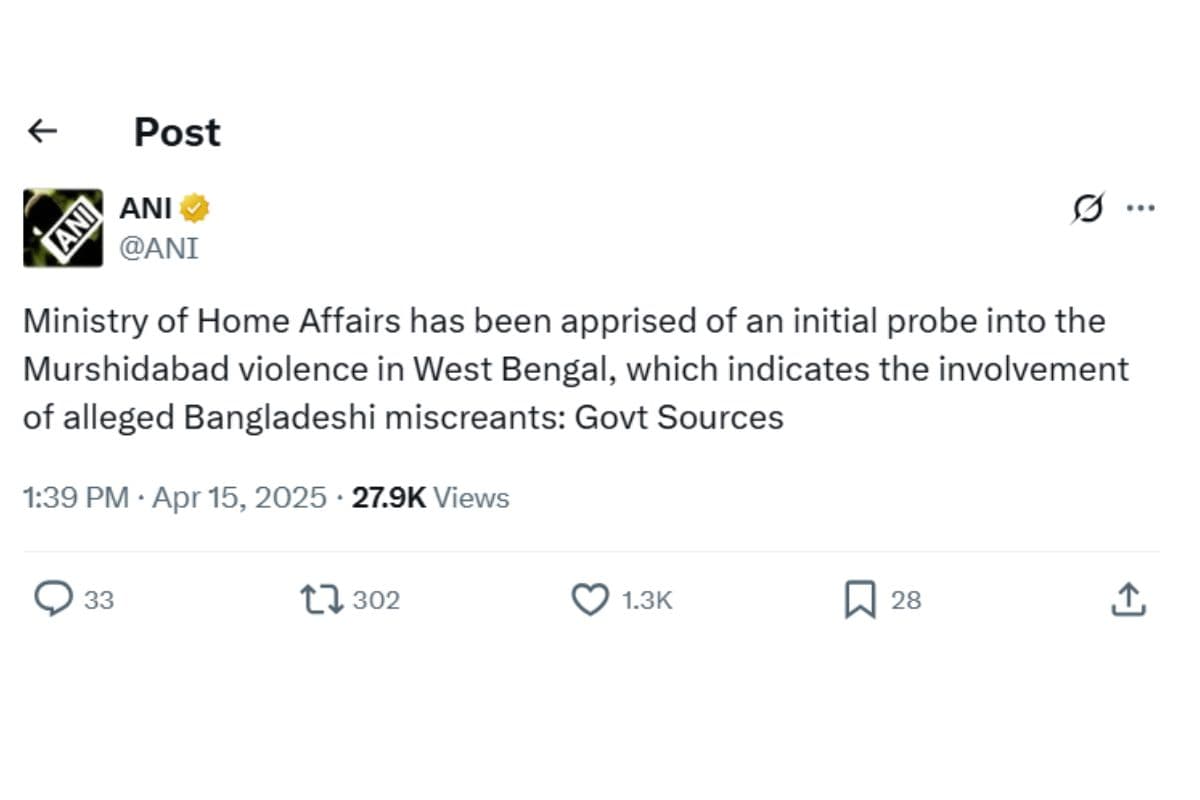See who liked the post (1.3K)

pos(648,599)
